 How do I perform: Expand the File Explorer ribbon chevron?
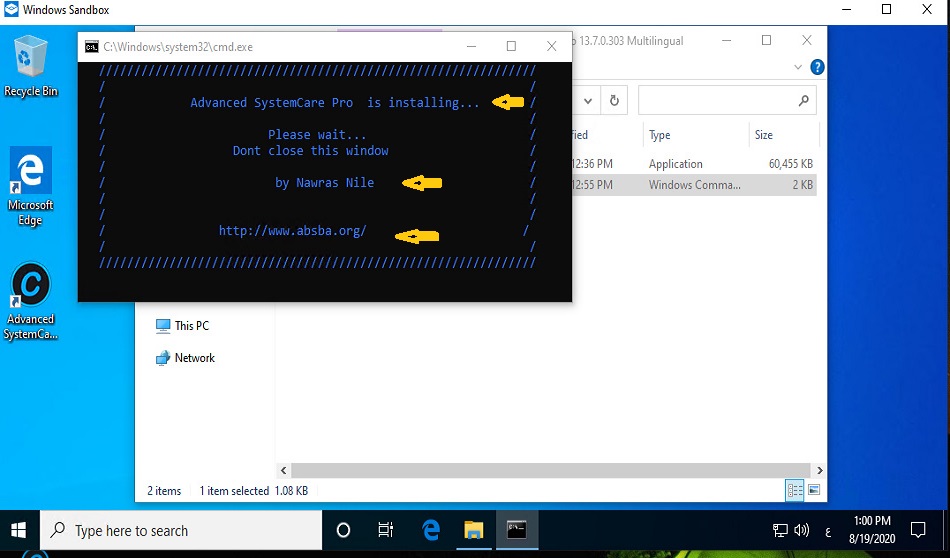pyautogui.click(x=798, y=68)
